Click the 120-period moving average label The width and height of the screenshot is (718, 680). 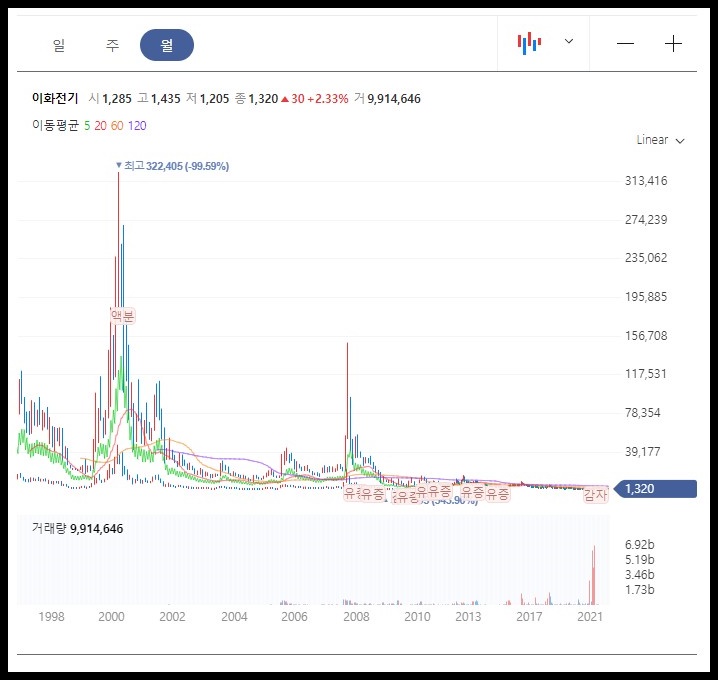coord(137,125)
